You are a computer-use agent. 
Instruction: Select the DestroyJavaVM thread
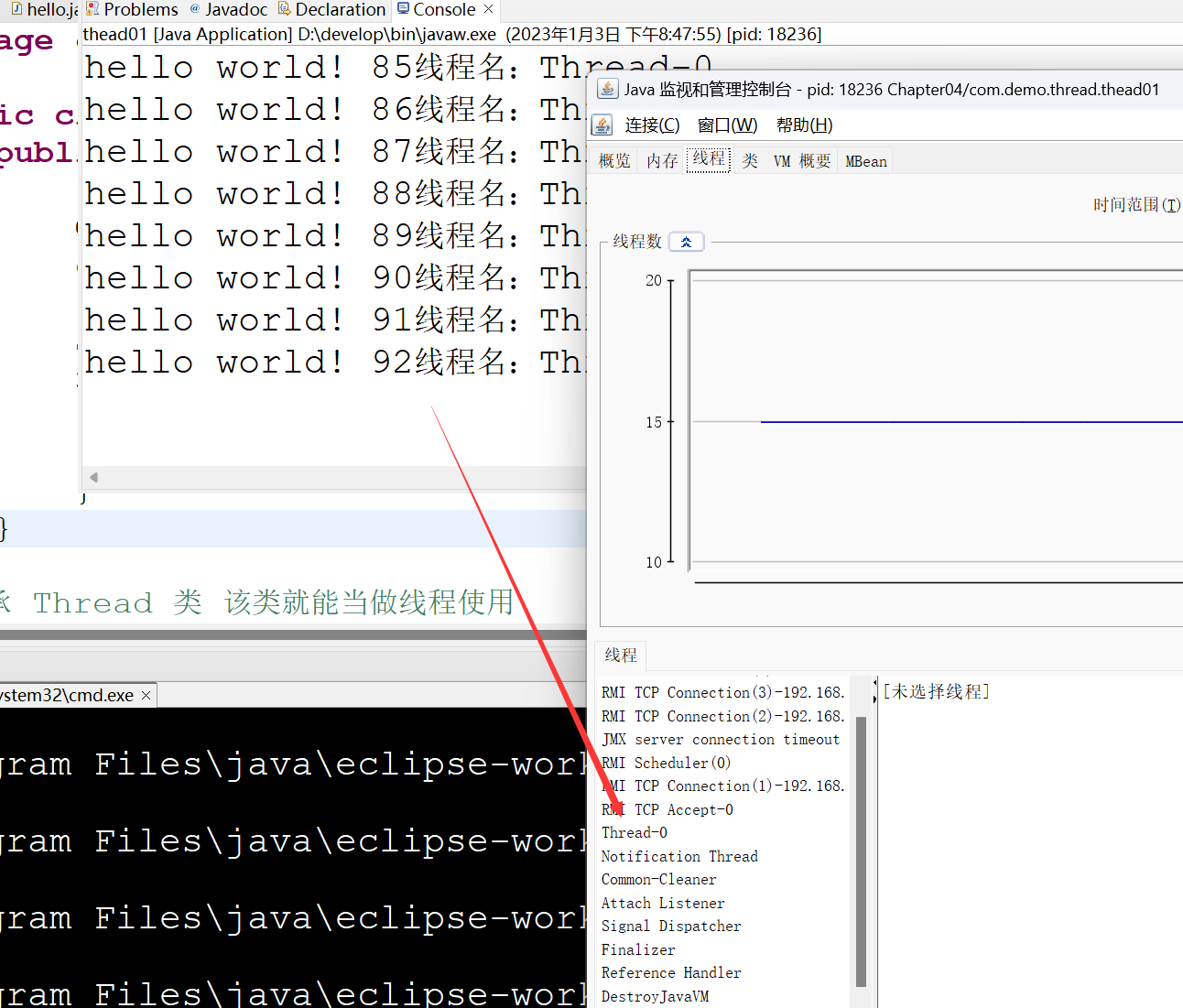tap(656, 997)
